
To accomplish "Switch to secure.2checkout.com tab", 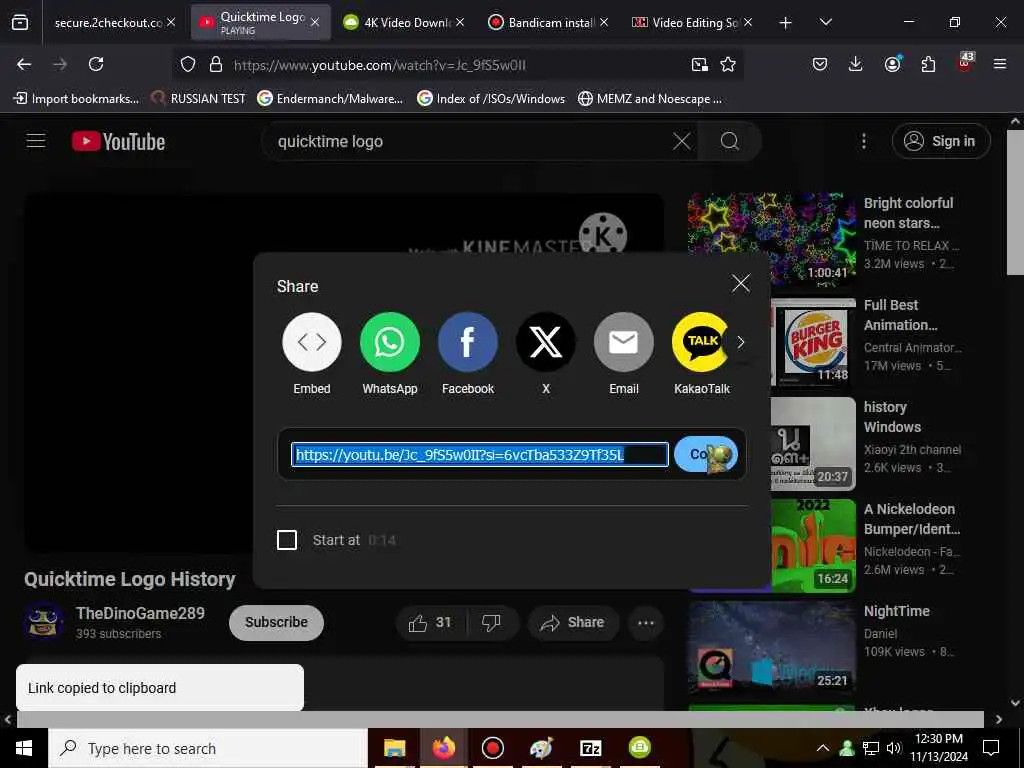I will [x=108, y=22].
